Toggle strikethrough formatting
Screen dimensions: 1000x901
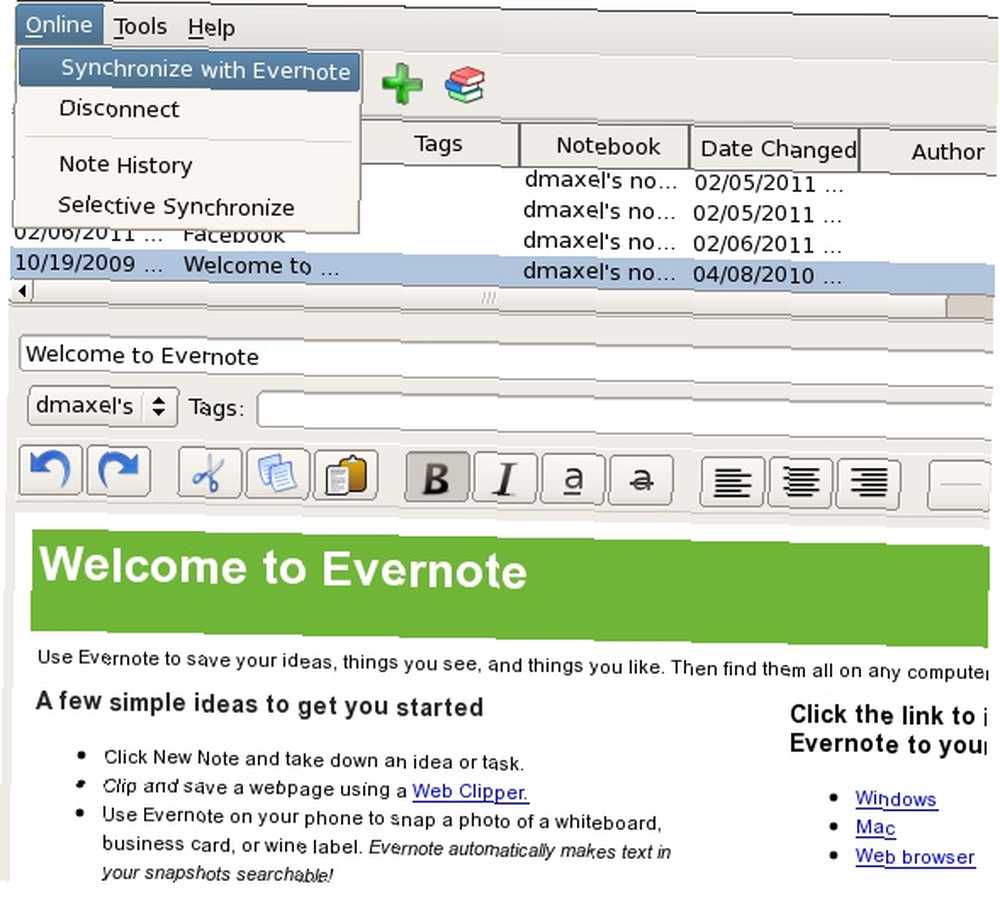(x=641, y=480)
